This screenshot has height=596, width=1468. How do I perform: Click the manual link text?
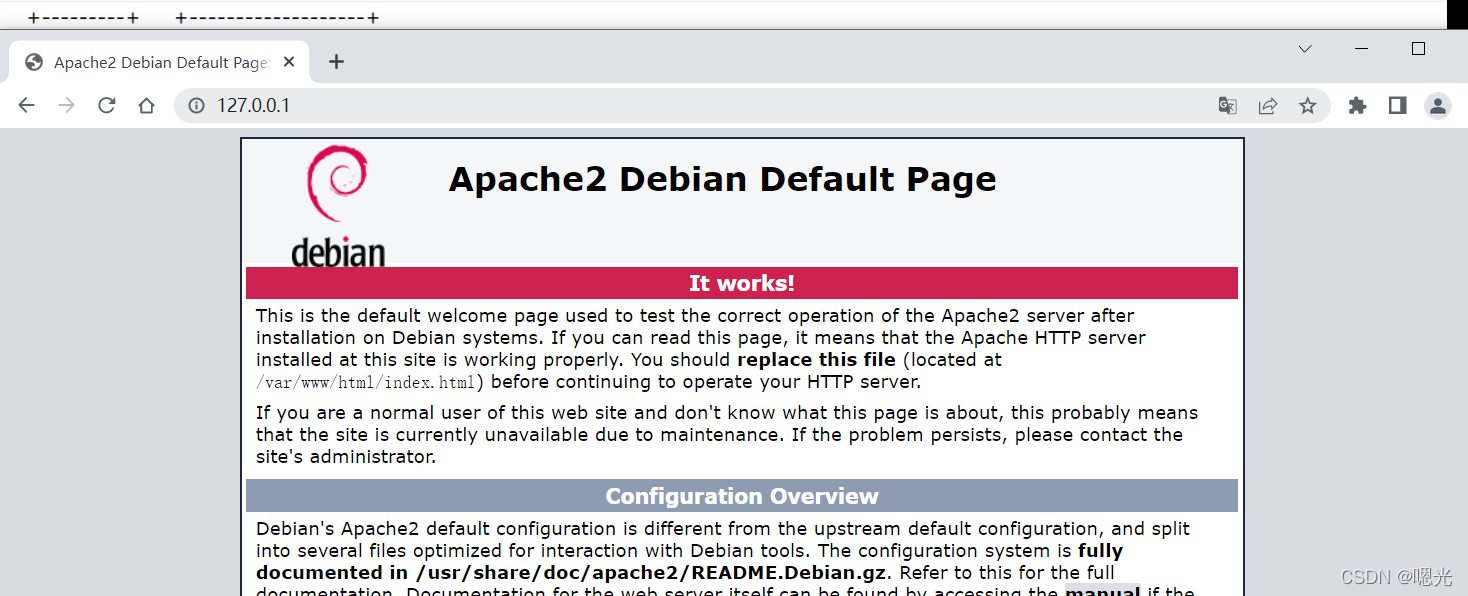[x=1103, y=591]
